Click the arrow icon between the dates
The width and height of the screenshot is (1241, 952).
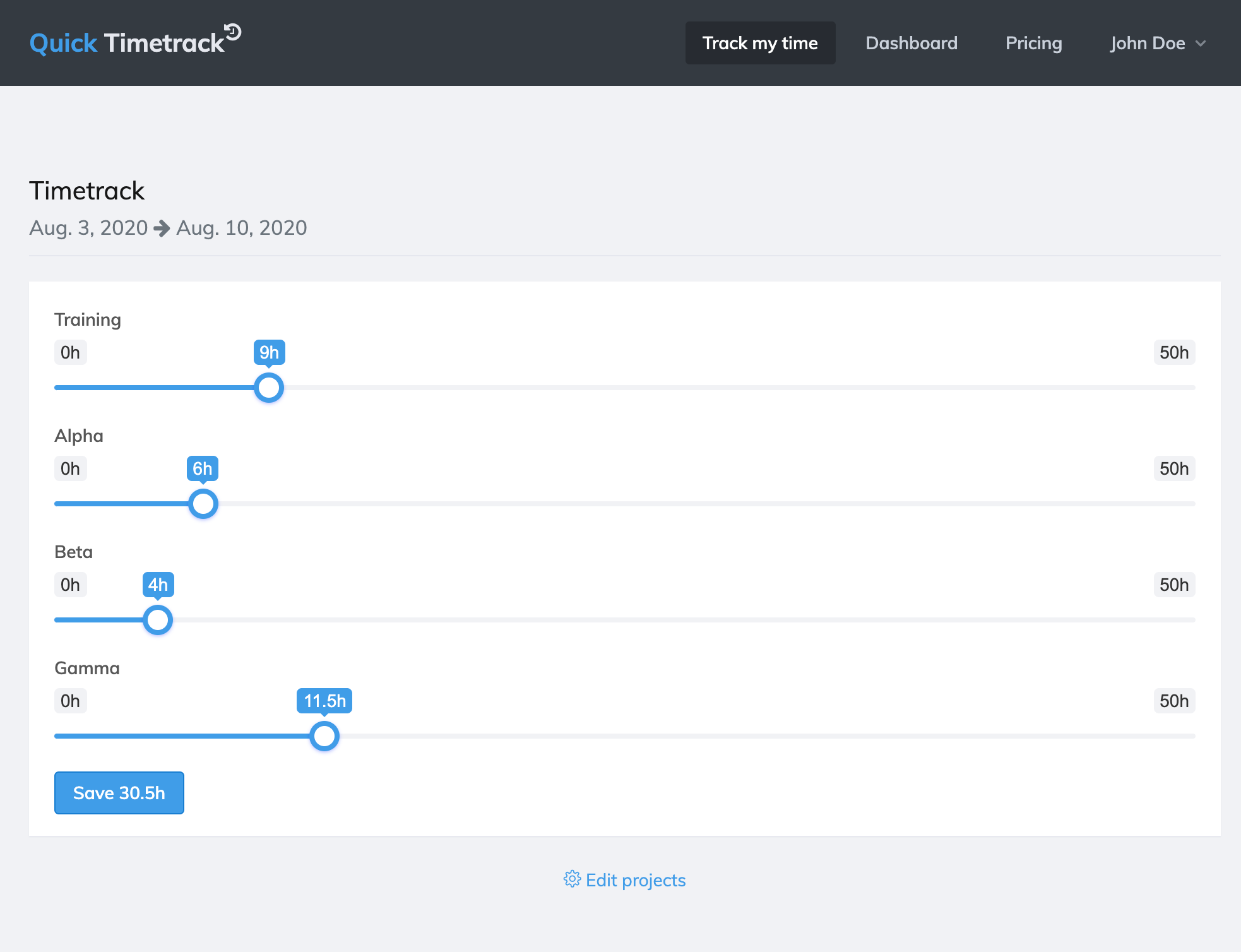pyautogui.click(x=162, y=228)
